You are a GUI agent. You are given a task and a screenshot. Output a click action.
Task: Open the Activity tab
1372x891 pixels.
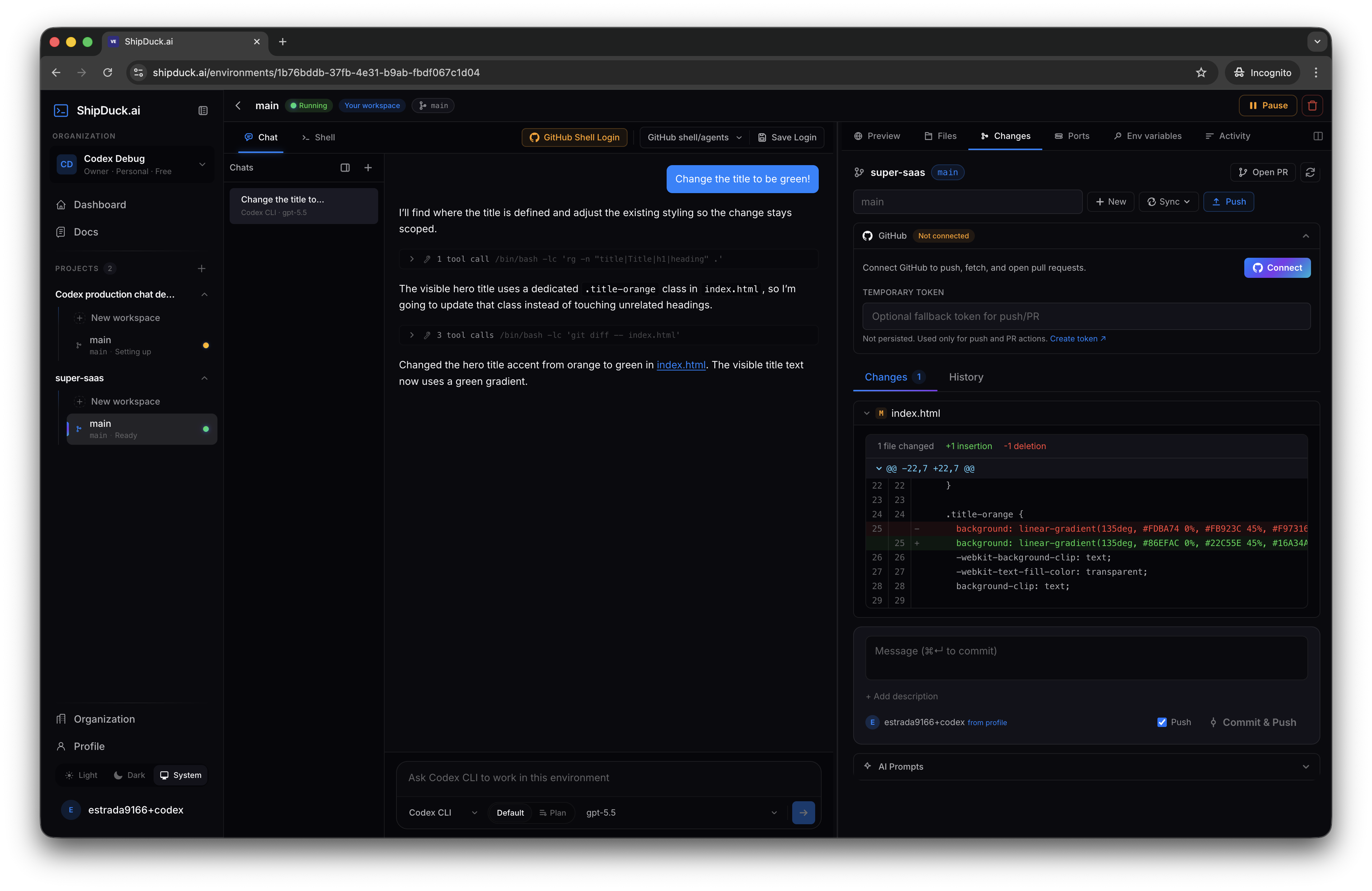[1227, 136]
